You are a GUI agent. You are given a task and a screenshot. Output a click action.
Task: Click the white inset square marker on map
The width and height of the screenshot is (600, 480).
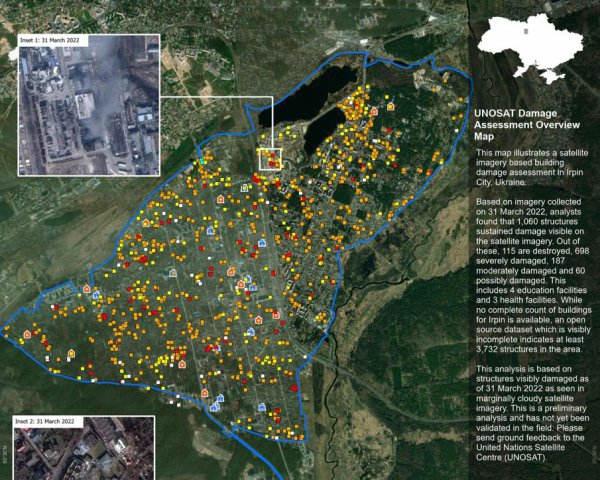[272, 158]
